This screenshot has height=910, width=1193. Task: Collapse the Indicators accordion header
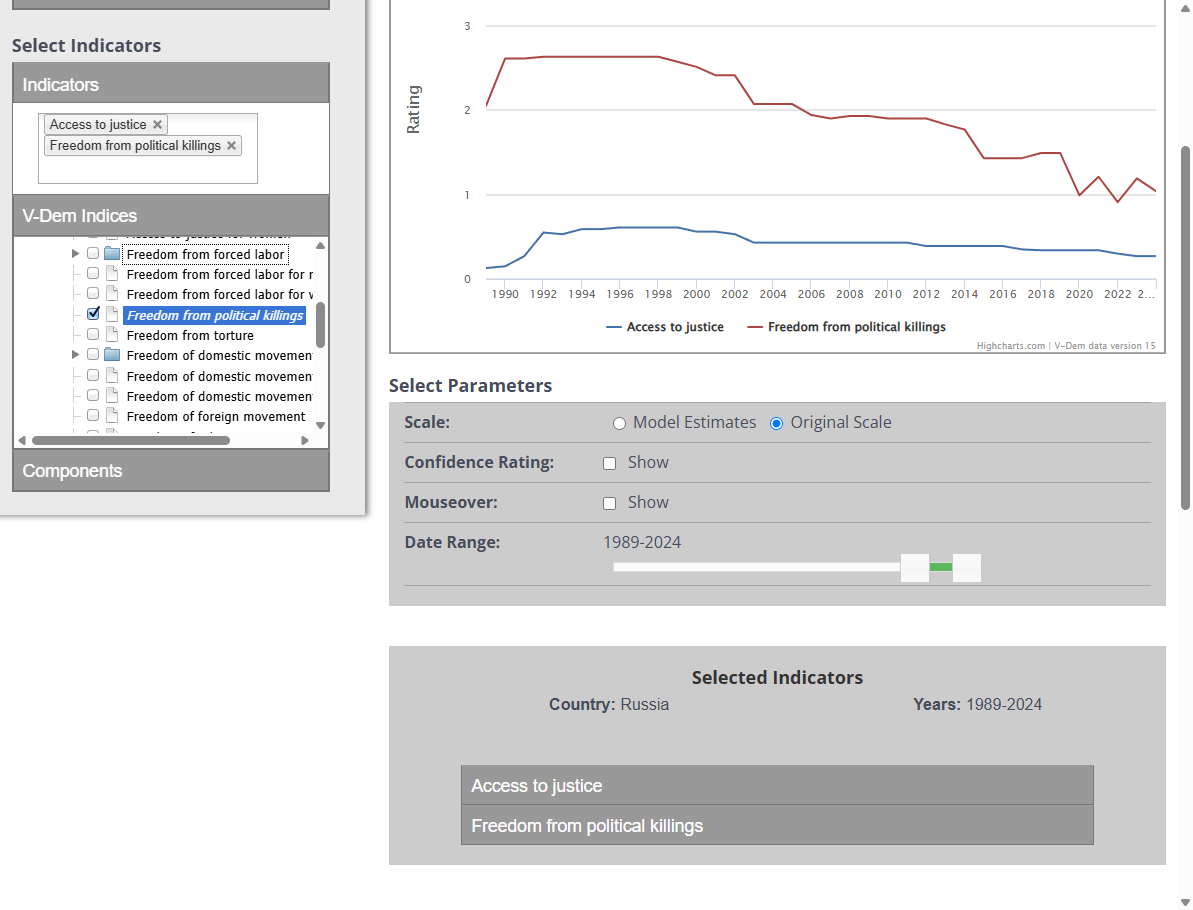171,84
